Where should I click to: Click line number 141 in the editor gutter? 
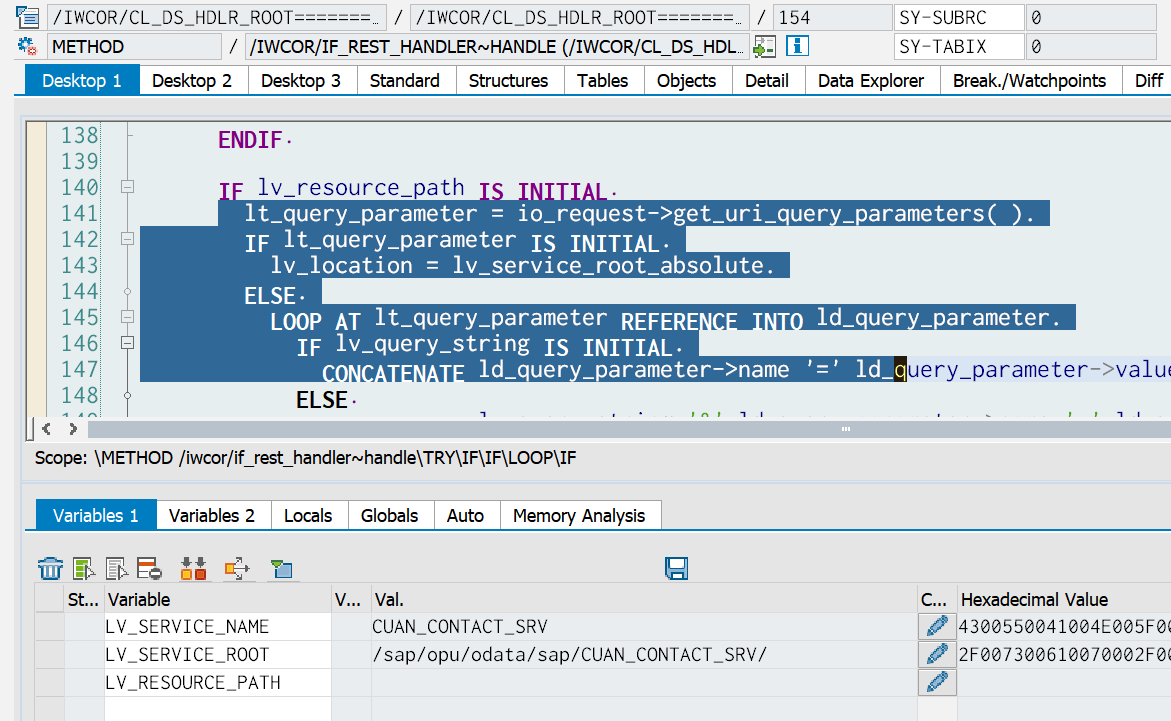click(79, 213)
